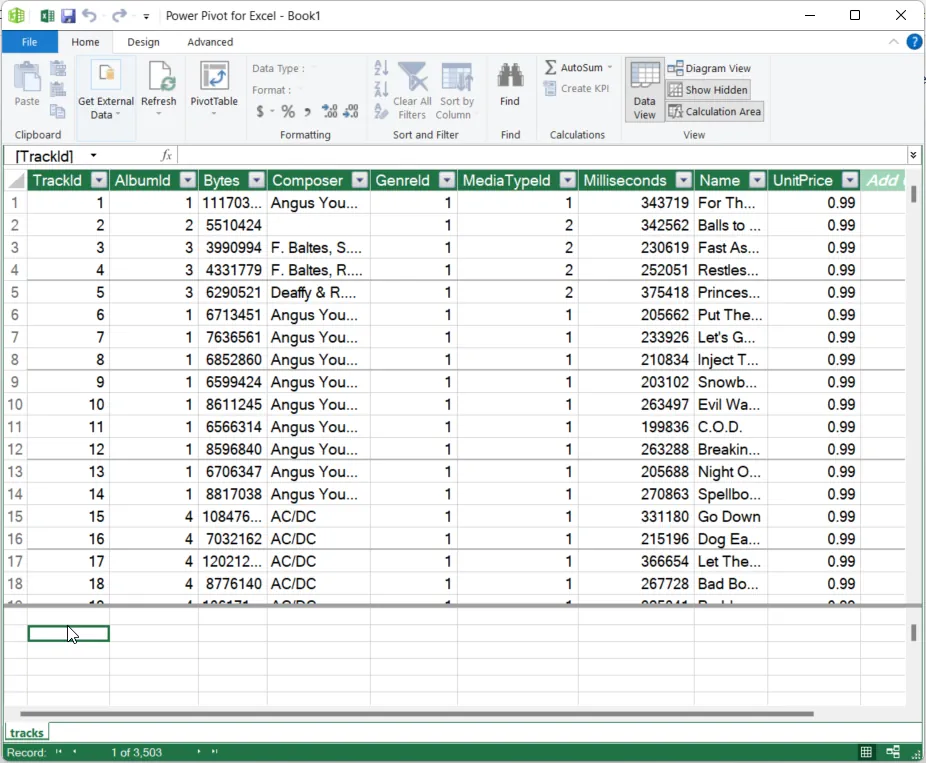Click Sort by Column
This screenshot has height=763, width=926.
point(457,91)
